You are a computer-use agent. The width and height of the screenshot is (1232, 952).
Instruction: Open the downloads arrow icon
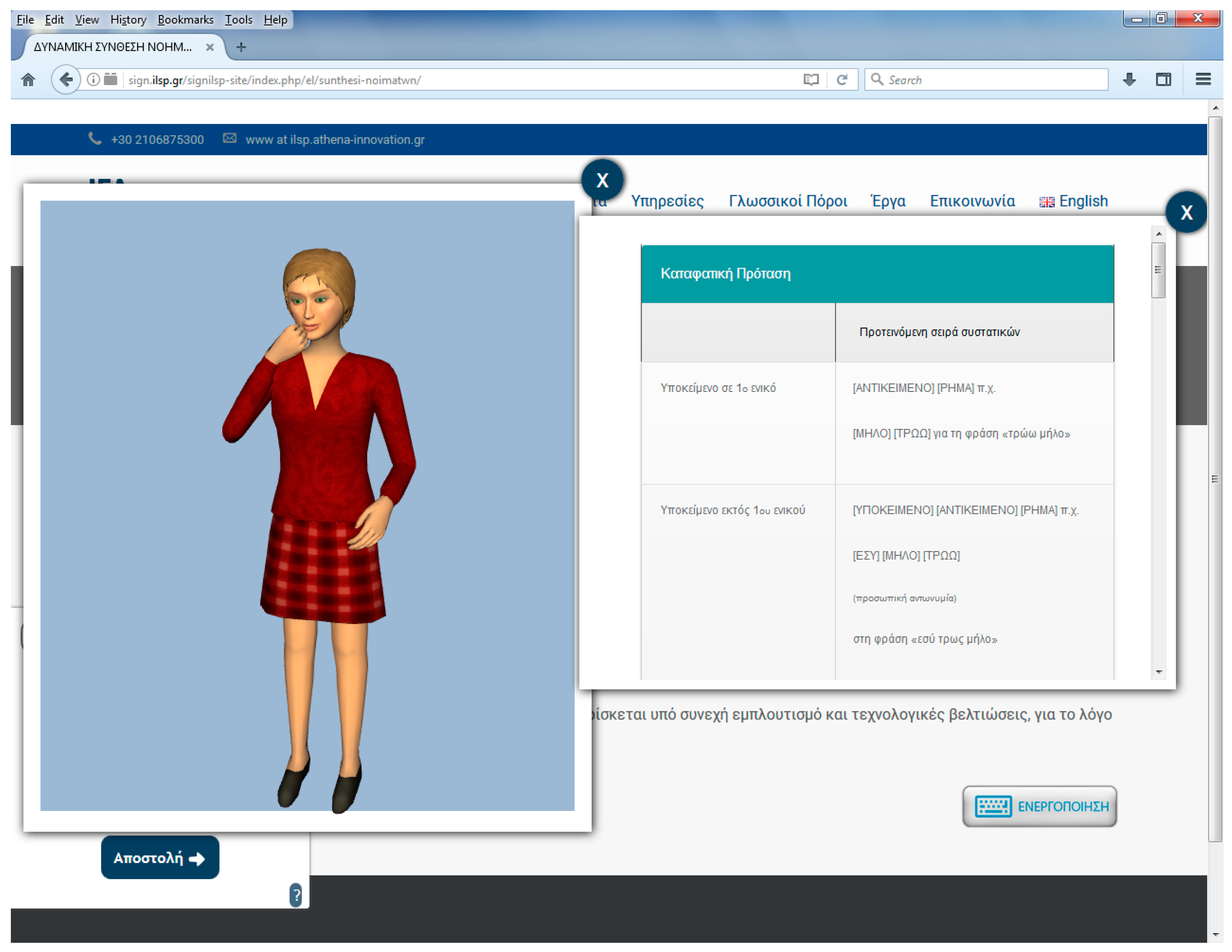1129,80
